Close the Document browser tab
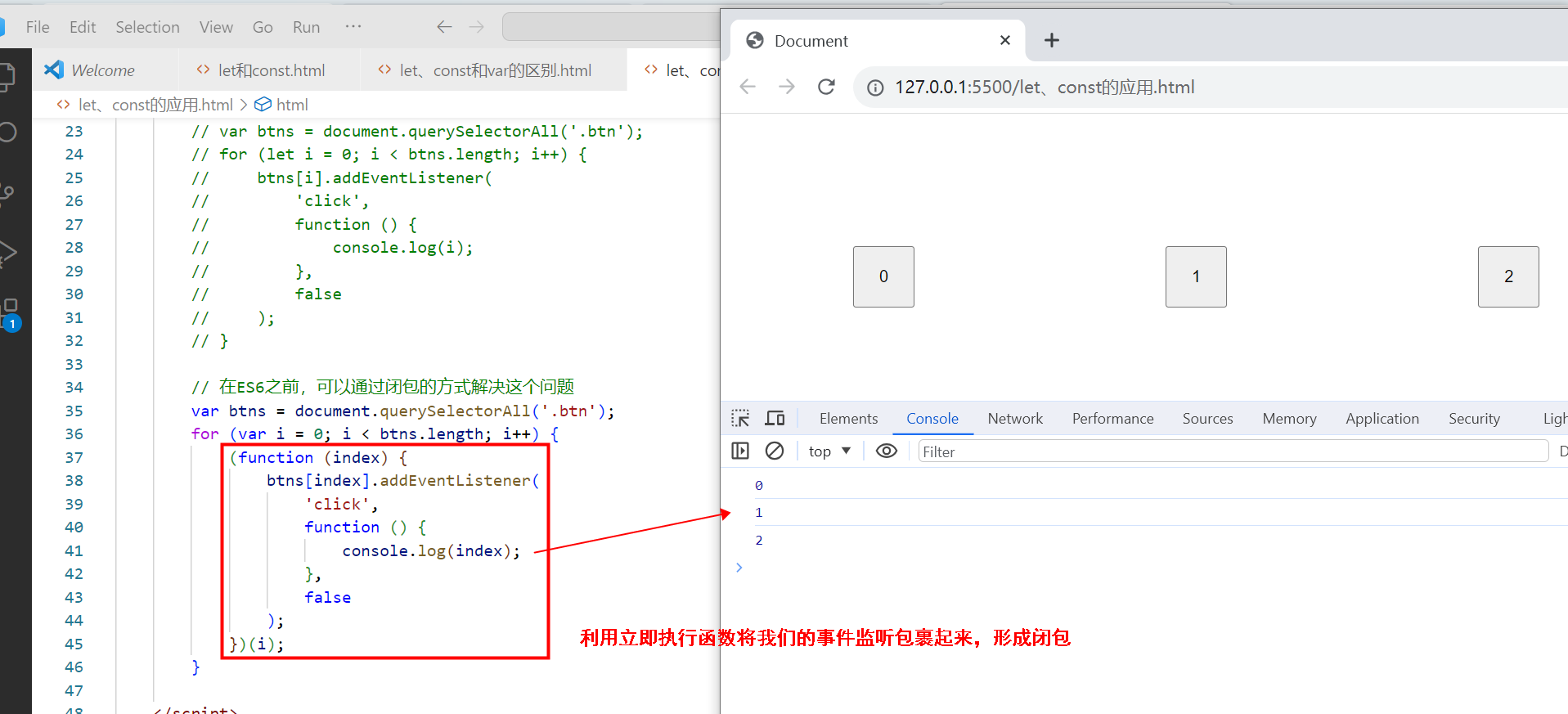This screenshot has height=714, width=1568. click(x=1005, y=40)
